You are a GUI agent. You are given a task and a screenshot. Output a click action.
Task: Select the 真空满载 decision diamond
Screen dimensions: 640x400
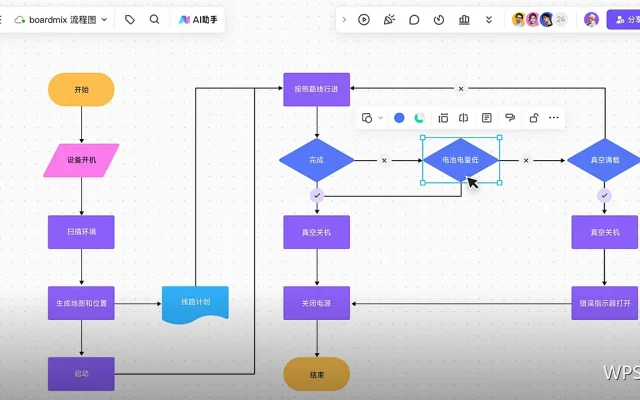604,160
